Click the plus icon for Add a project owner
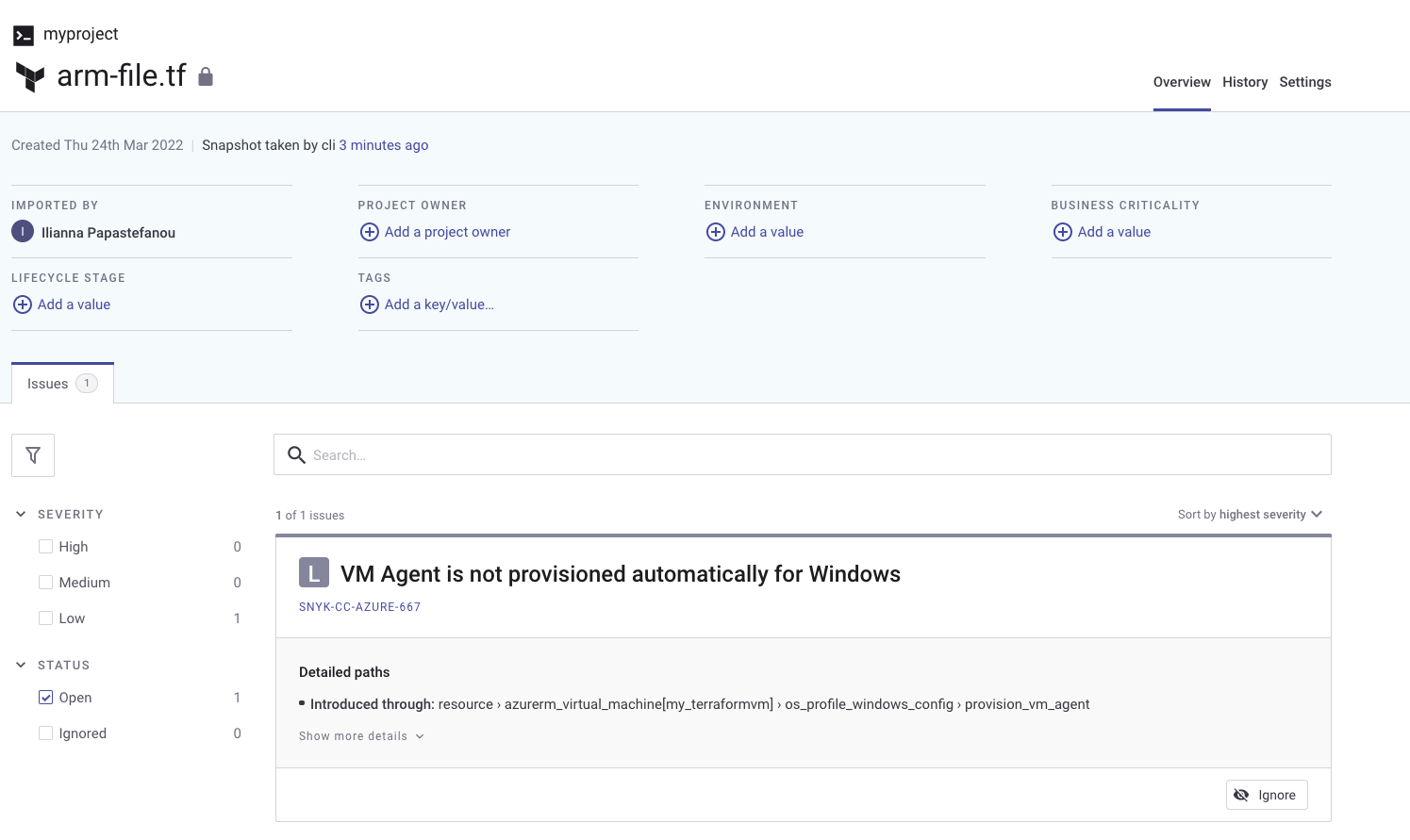The image size is (1410, 840). coord(370,232)
